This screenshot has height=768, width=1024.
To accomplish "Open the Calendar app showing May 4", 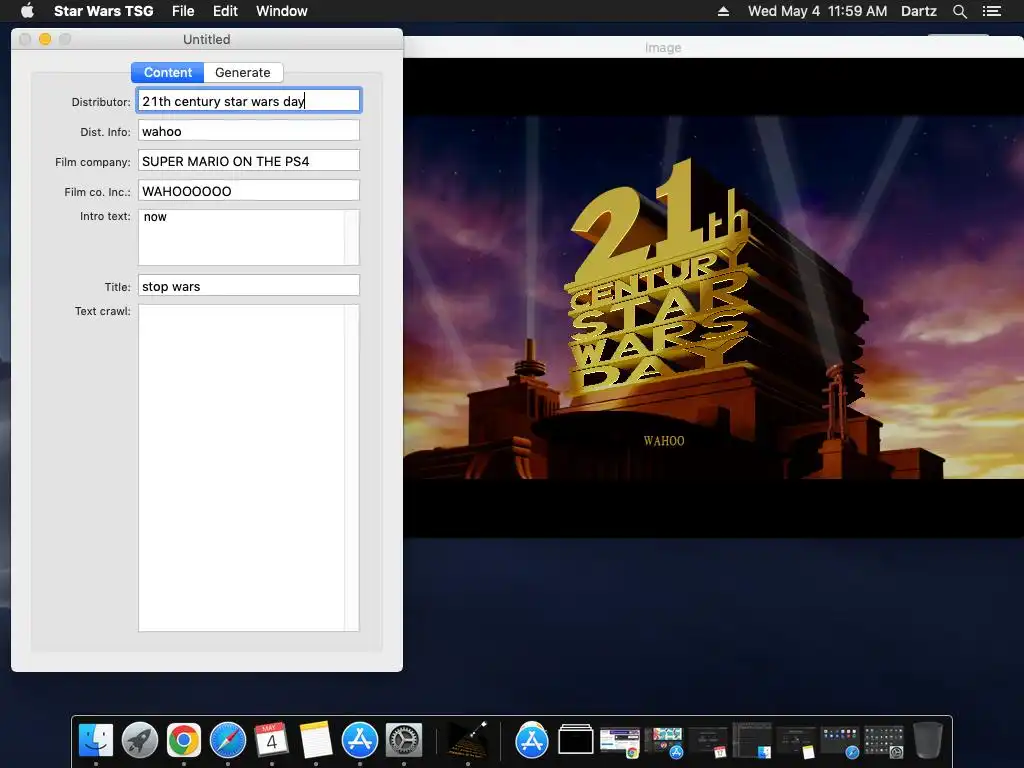I will click(x=272, y=740).
